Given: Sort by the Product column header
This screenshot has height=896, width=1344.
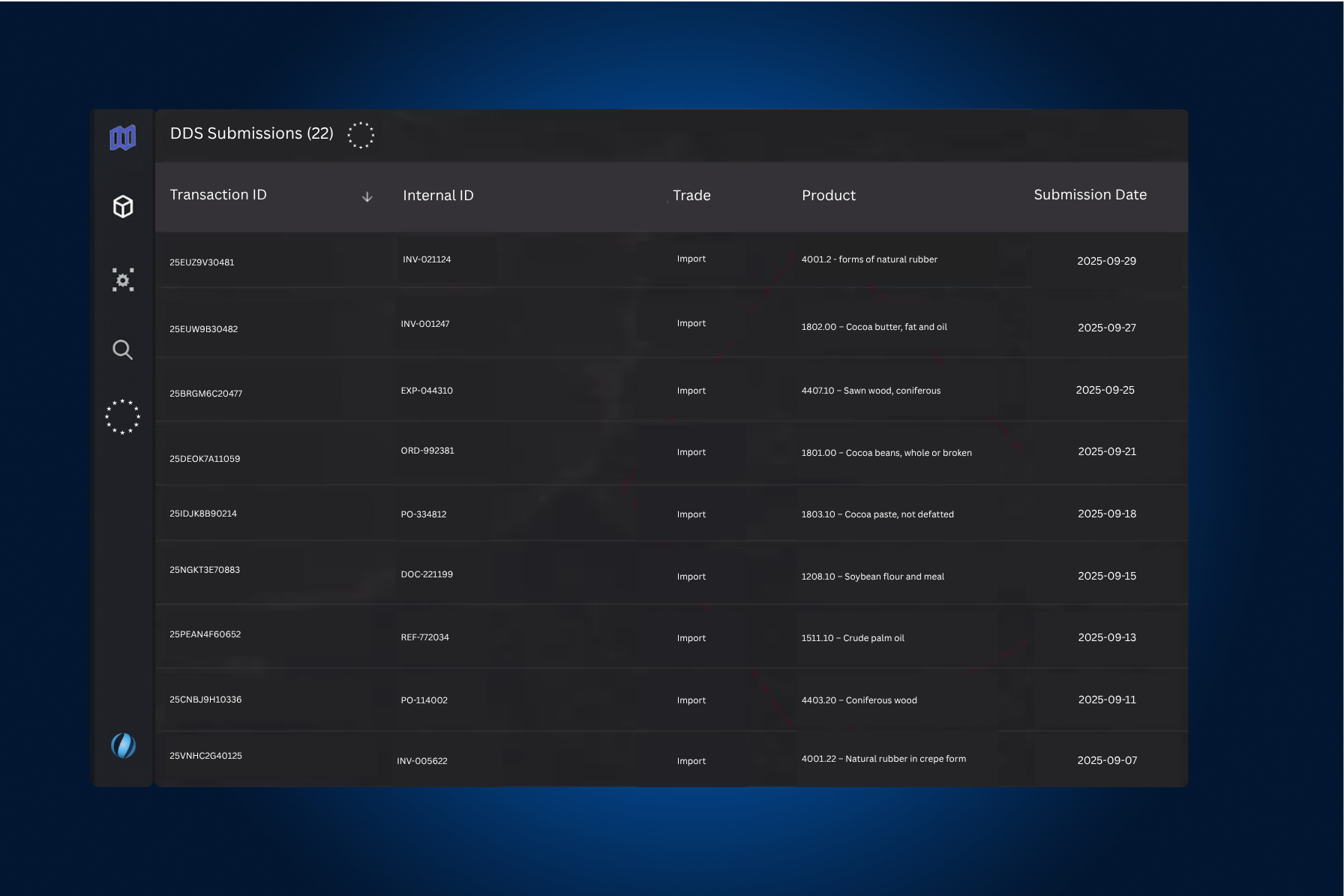Looking at the screenshot, I should click(x=828, y=196).
